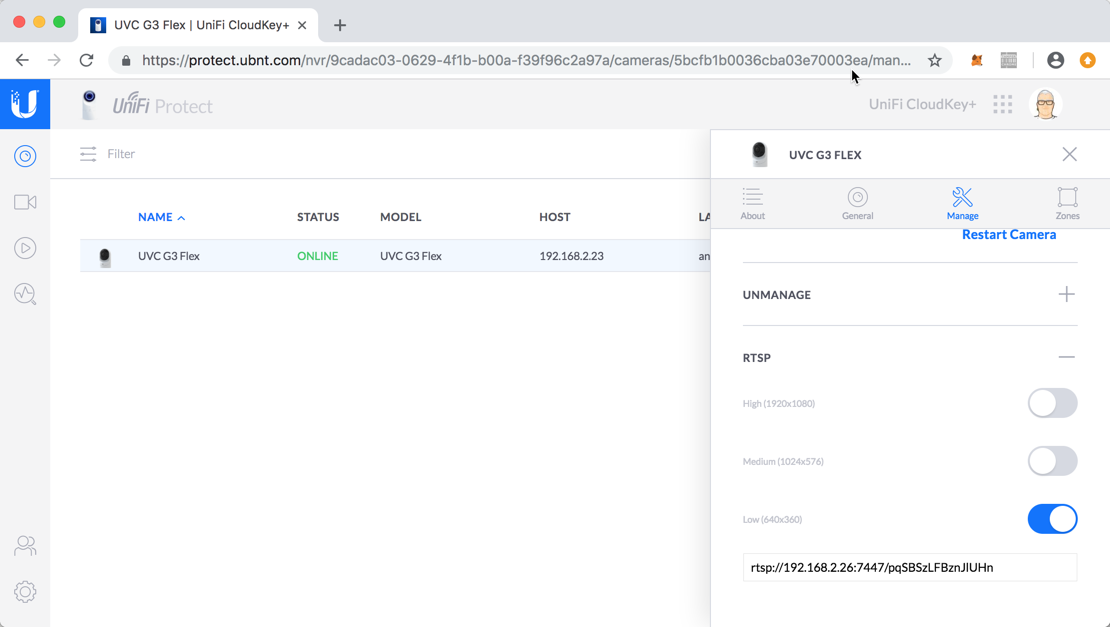1110x627 pixels.
Task: Open the recordings playback sidebar icon
Action: tap(25, 248)
